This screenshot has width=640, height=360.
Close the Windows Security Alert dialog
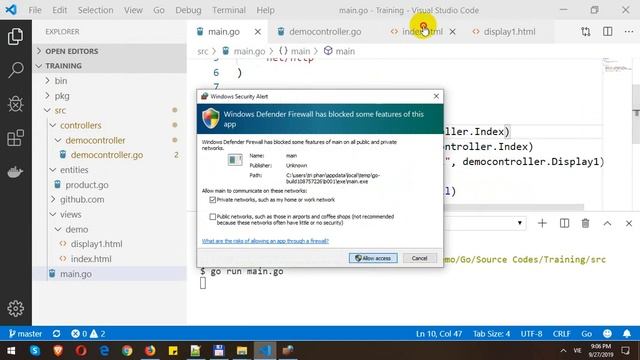point(436,96)
